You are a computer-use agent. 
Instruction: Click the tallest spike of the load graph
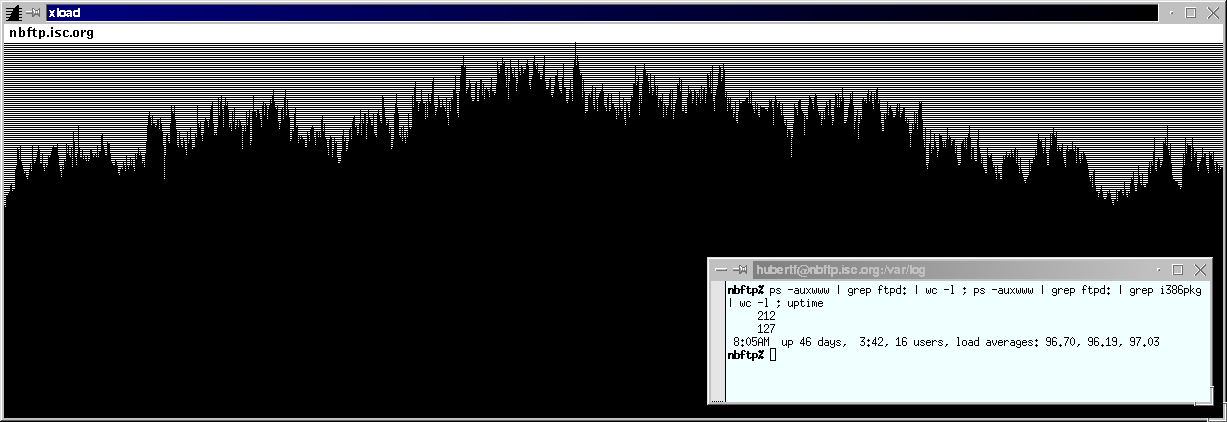coord(575,60)
